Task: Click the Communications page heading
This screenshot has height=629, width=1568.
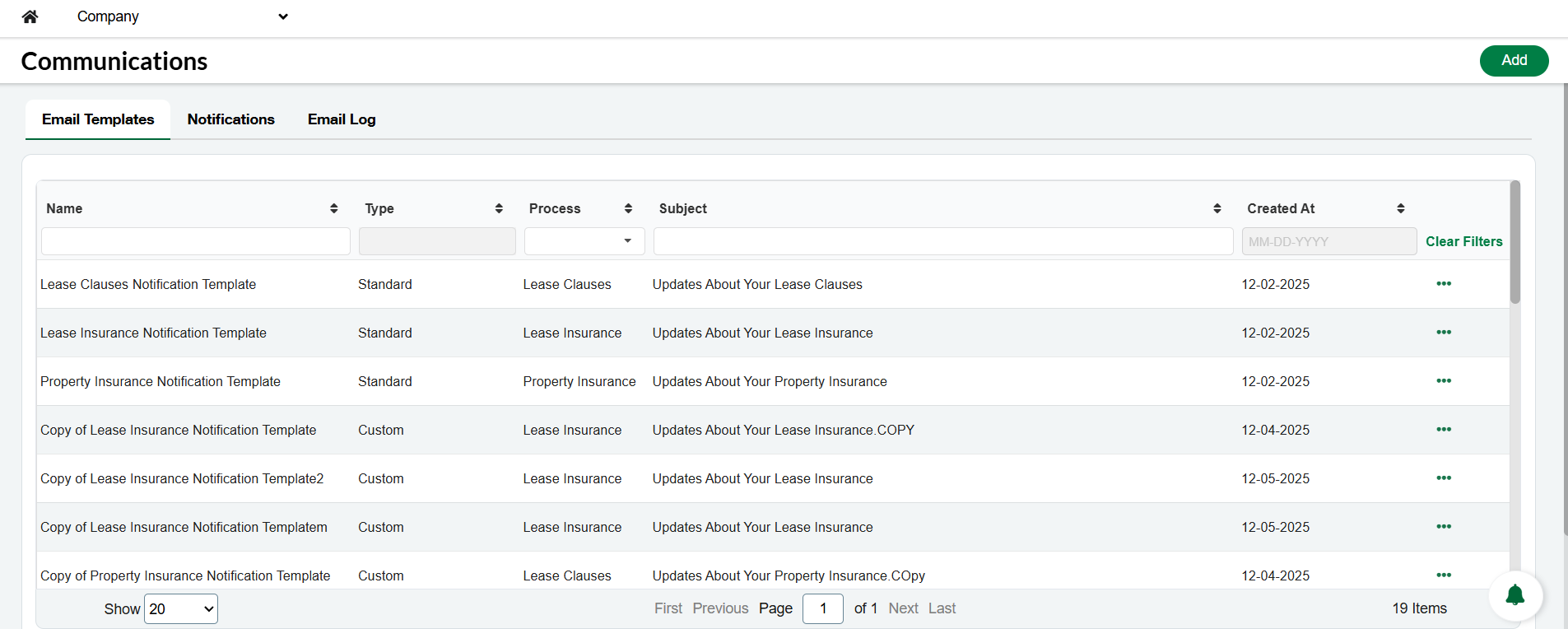Action: coord(114,61)
